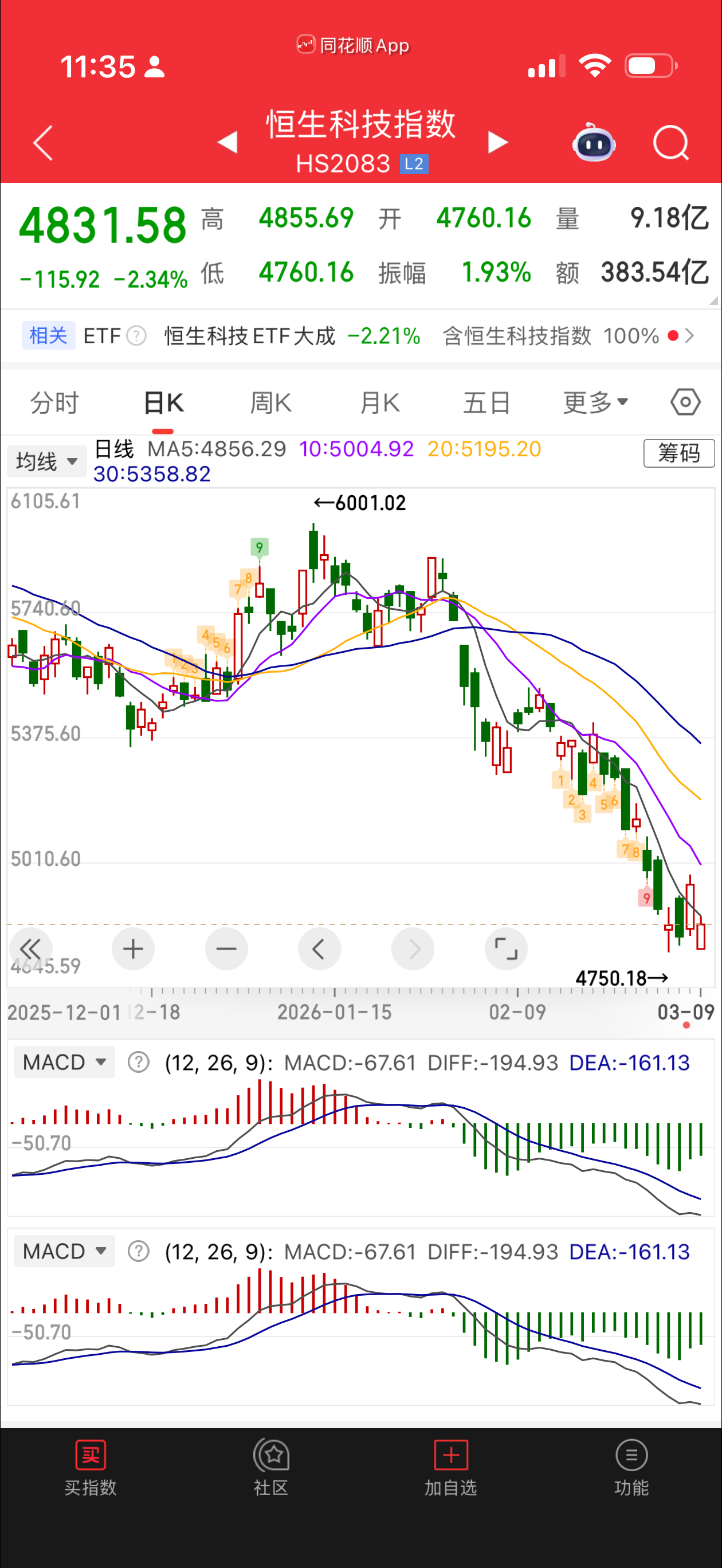Open help icon of second MACD panel
Screen dimensions: 722x1568
click(138, 1251)
